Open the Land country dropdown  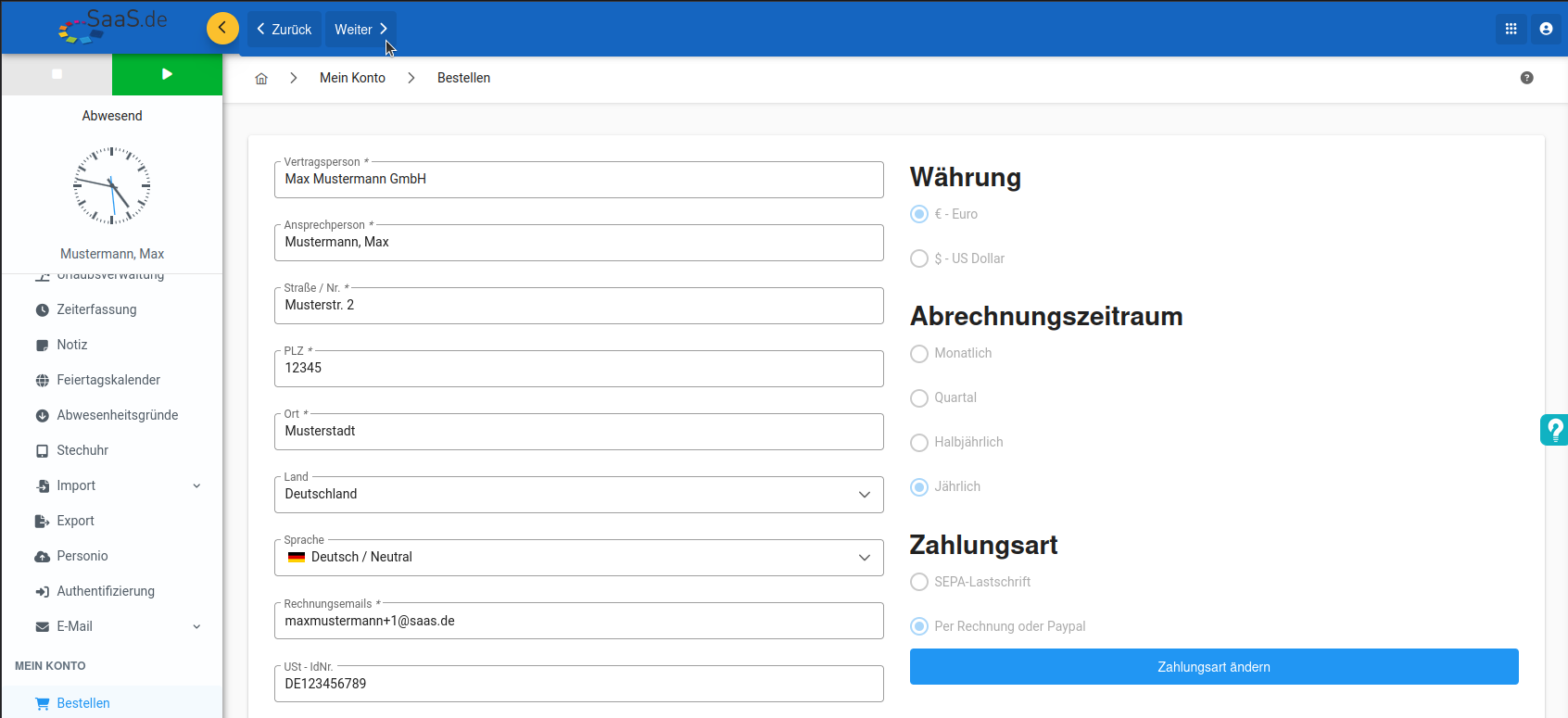click(578, 495)
